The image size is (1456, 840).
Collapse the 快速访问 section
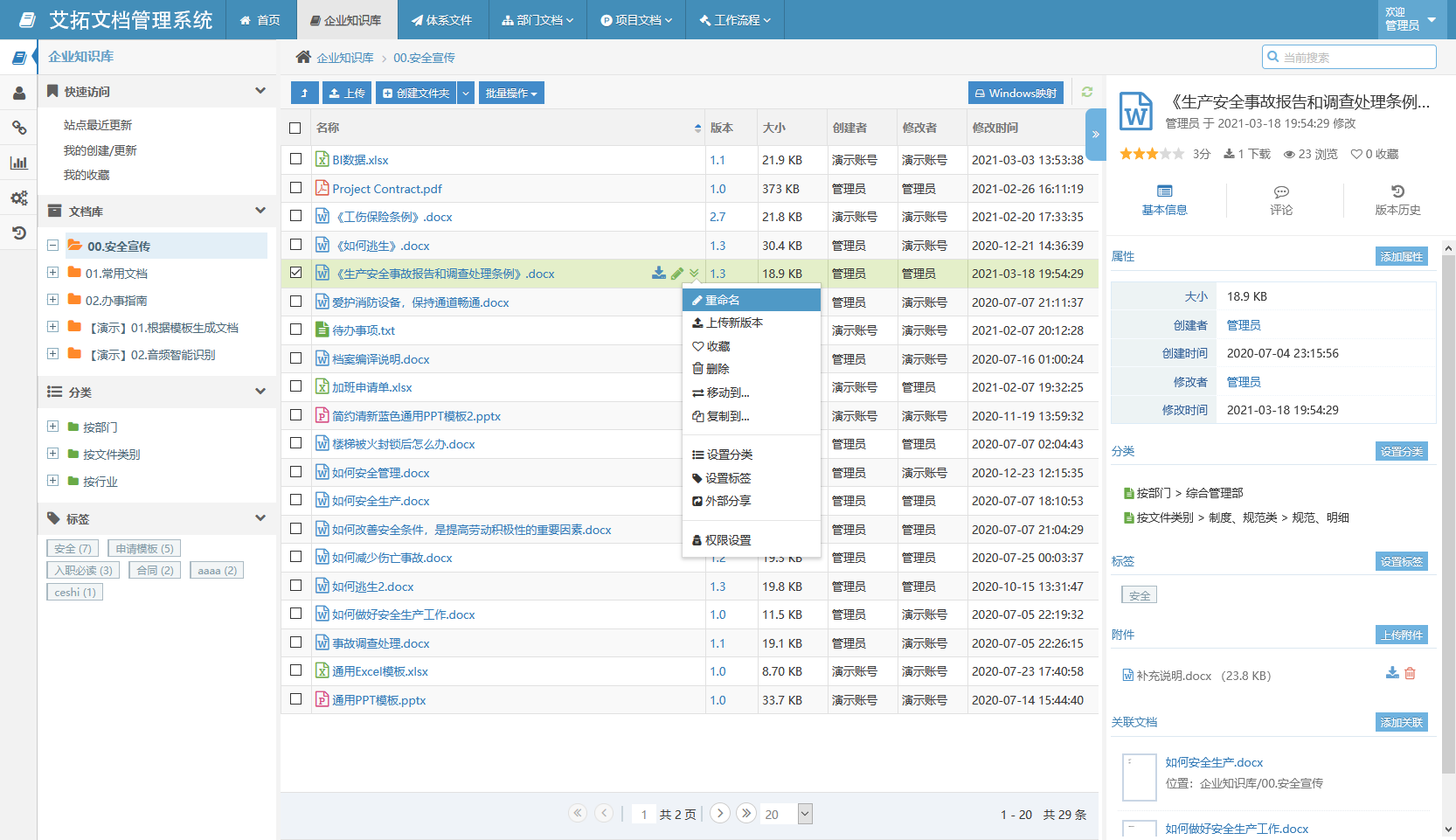point(260,91)
